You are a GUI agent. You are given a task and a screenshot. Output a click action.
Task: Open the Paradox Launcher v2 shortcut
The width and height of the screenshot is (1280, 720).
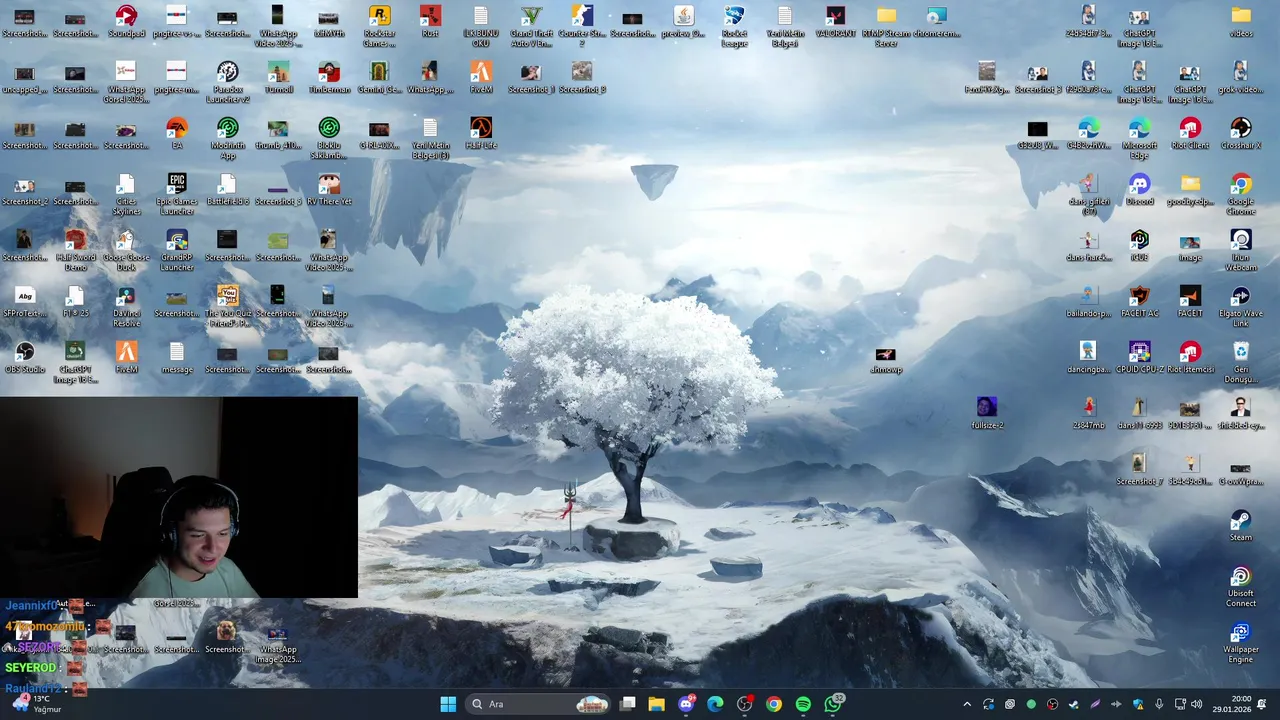point(228,82)
